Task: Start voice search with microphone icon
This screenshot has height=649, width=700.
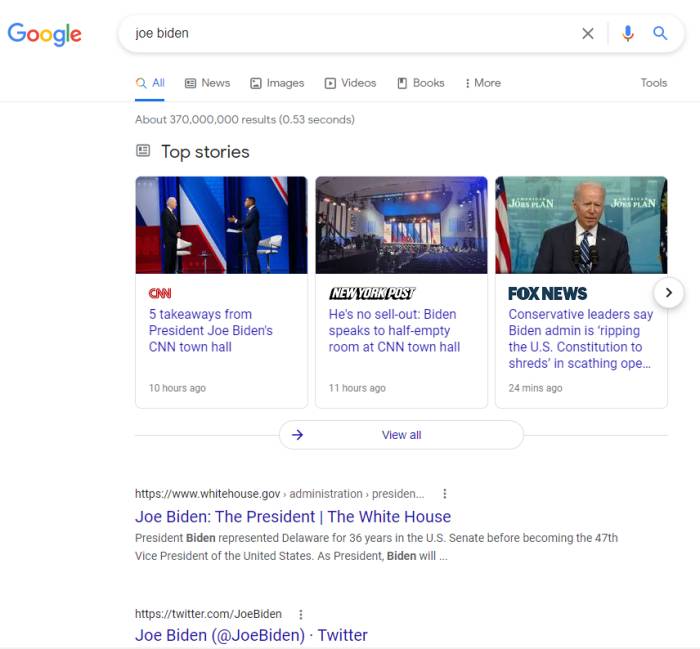Action: coord(628,33)
